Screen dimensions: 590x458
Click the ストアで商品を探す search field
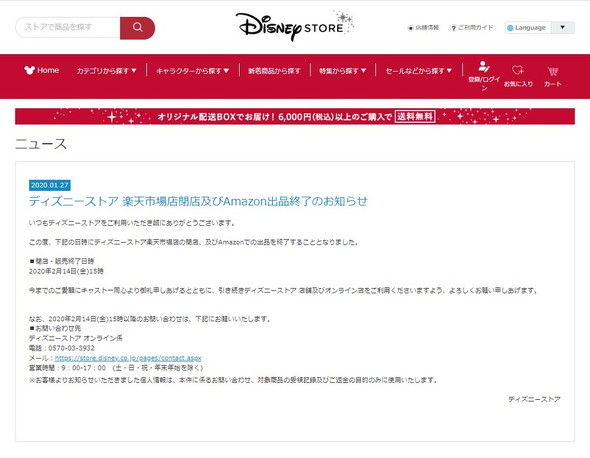tap(68, 27)
